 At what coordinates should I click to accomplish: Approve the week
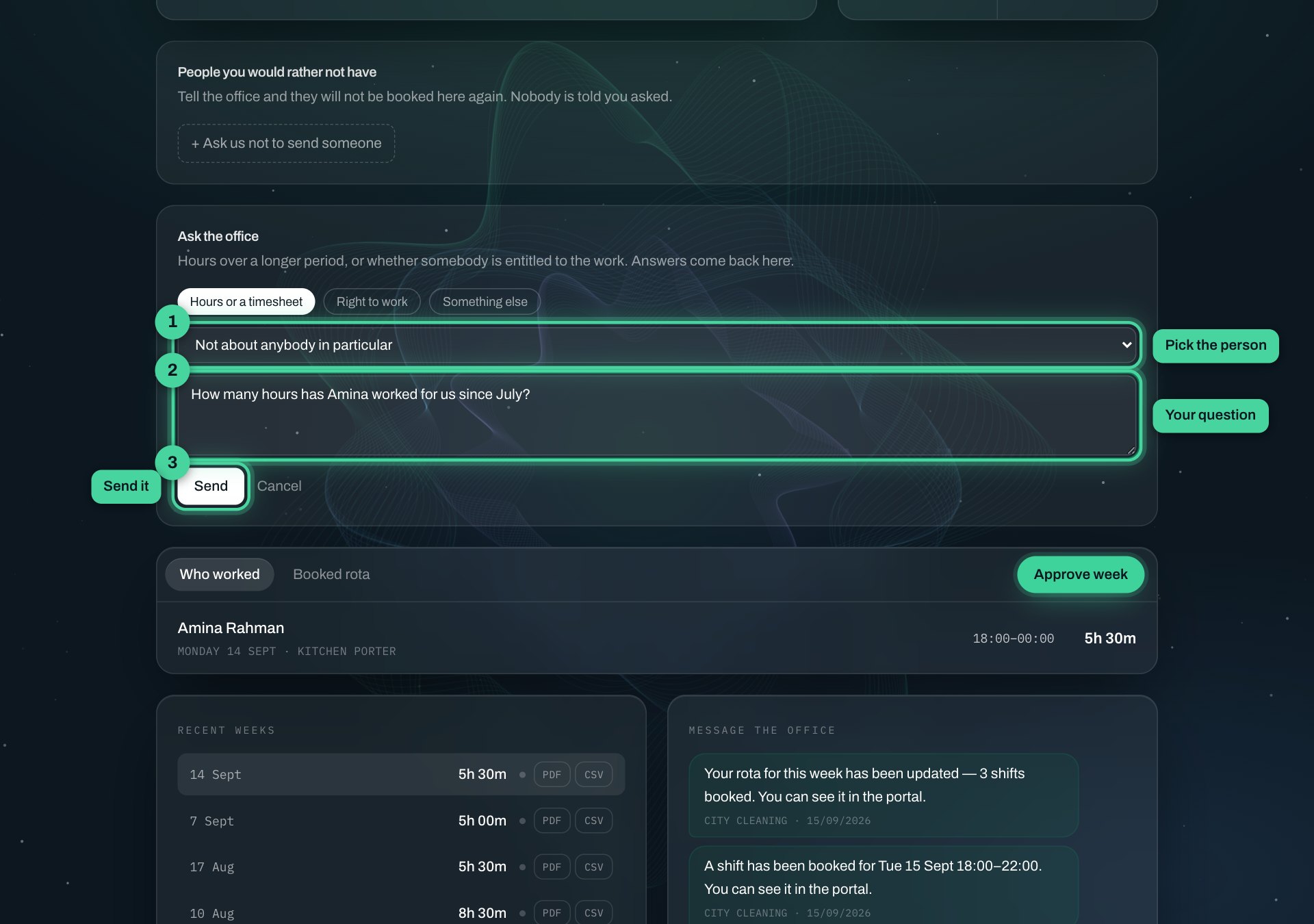point(1081,574)
